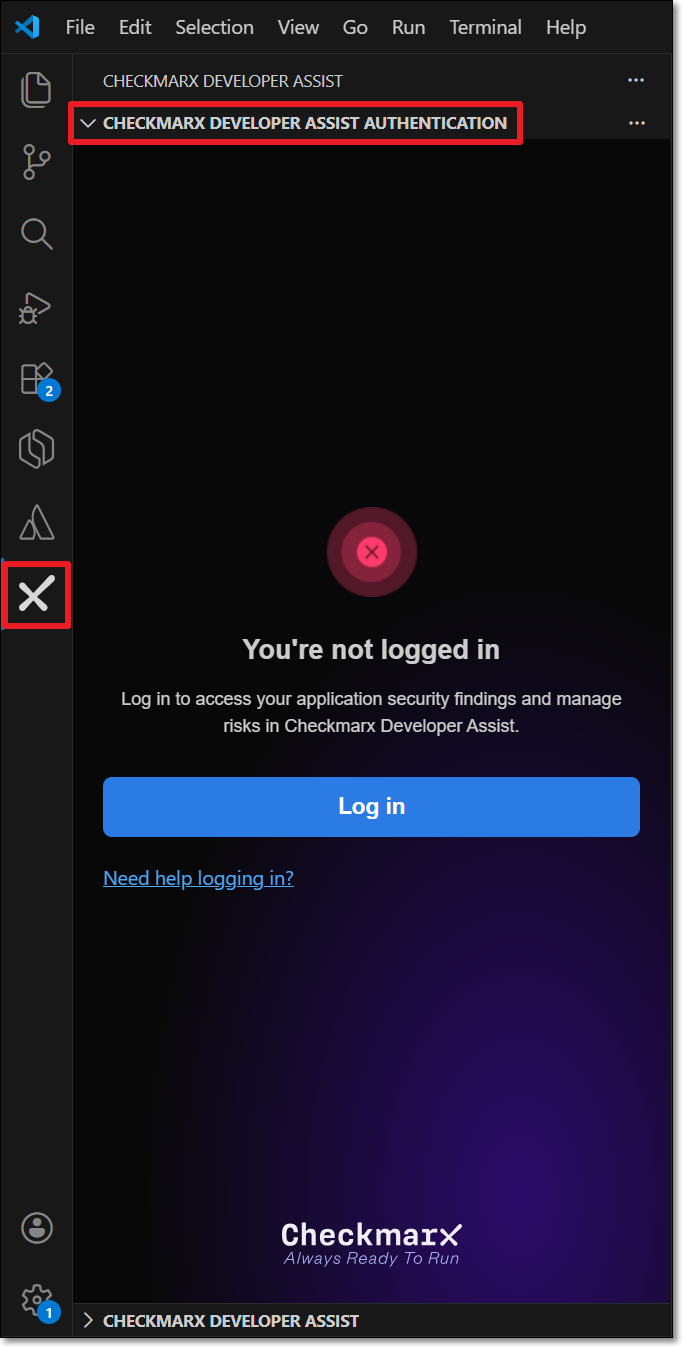Open the Manage gear settings icon
This screenshot has width=682, height=1347.
coord(38,1302)
